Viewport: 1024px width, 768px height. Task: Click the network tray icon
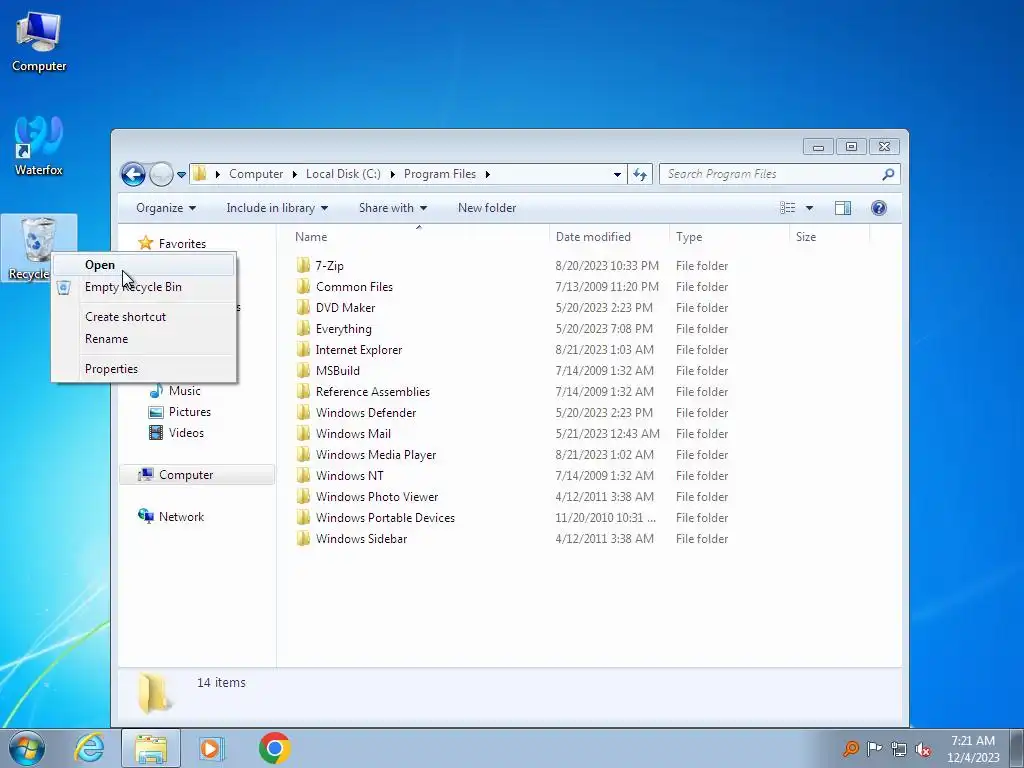899,748
